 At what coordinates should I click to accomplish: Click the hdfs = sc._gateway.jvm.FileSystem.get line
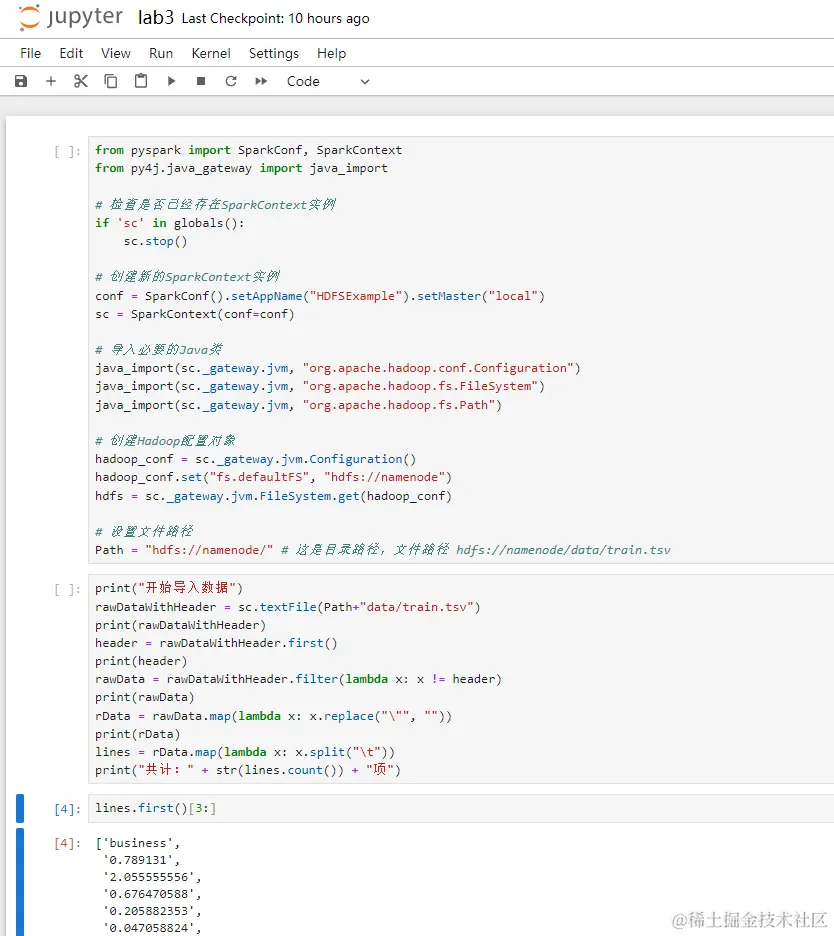pos(273,496)
